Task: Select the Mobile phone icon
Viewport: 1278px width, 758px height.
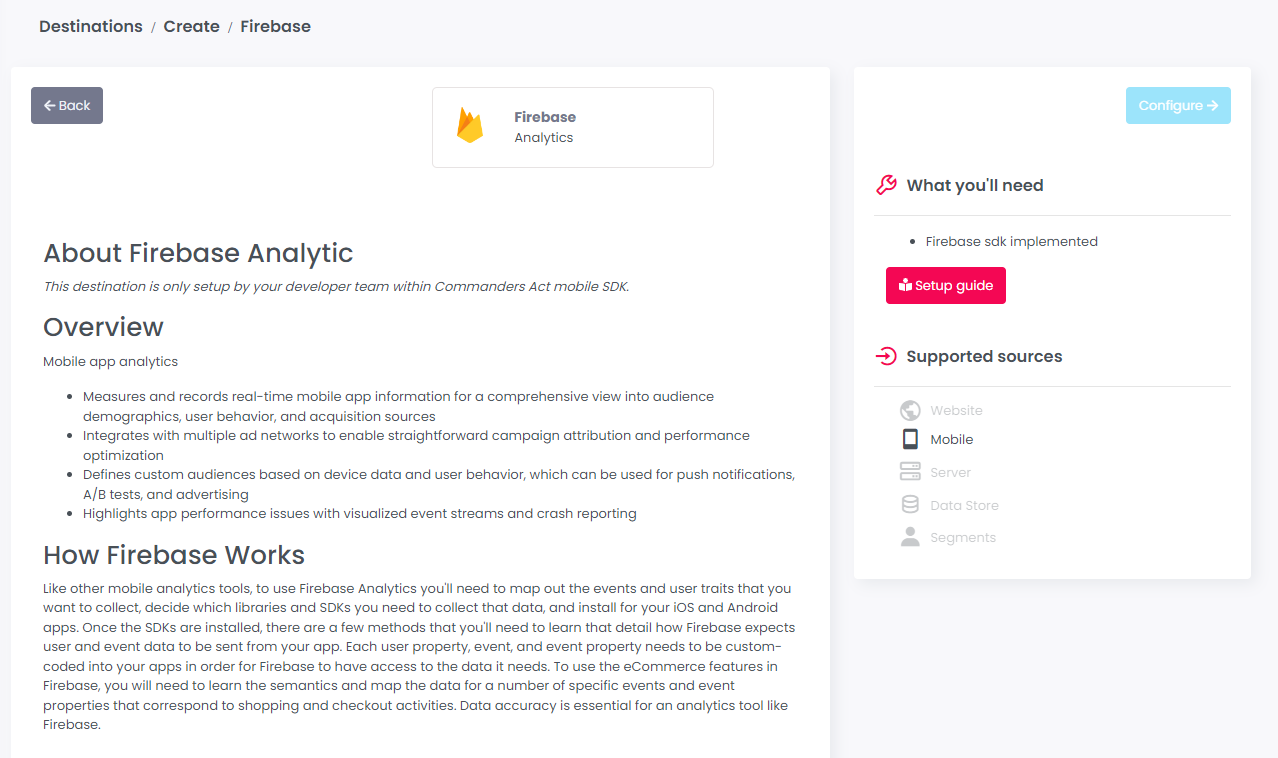Action: (910, 439)
